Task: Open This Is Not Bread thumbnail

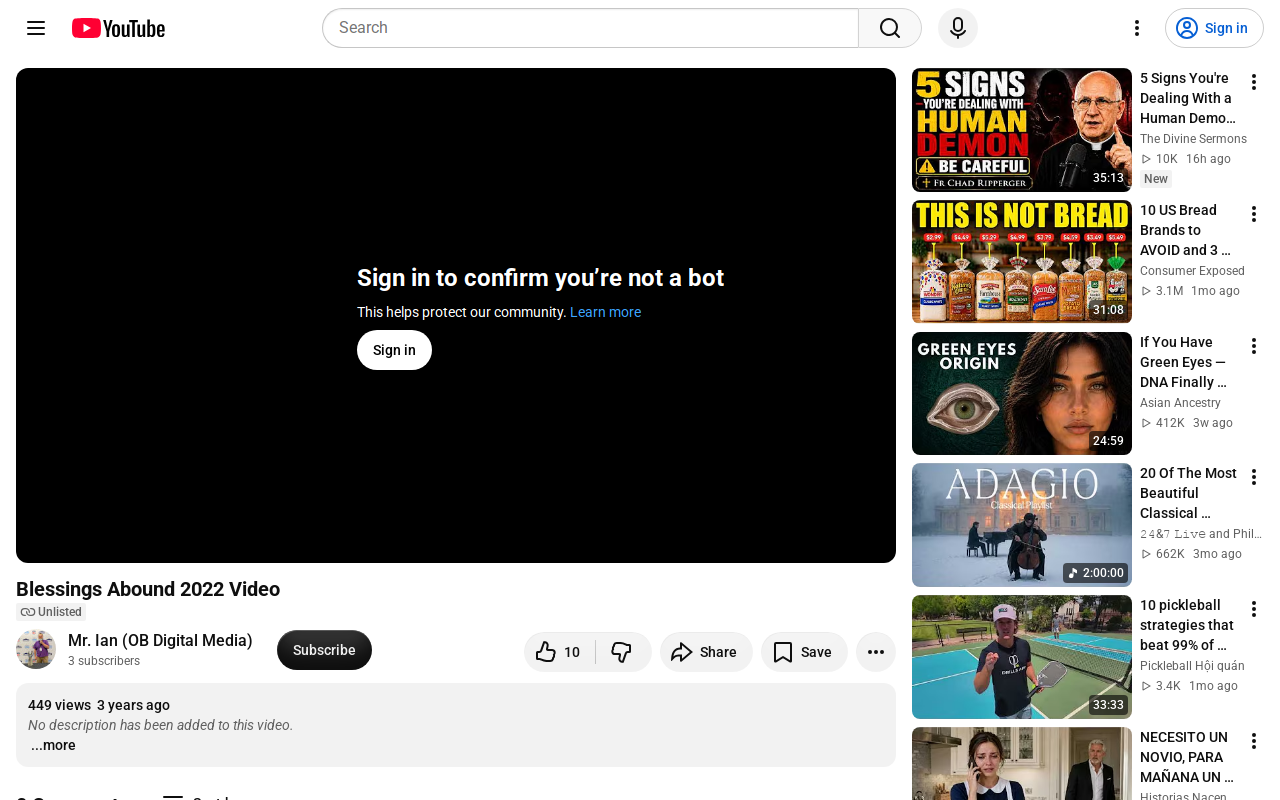Action: [x=1022, y=262]
